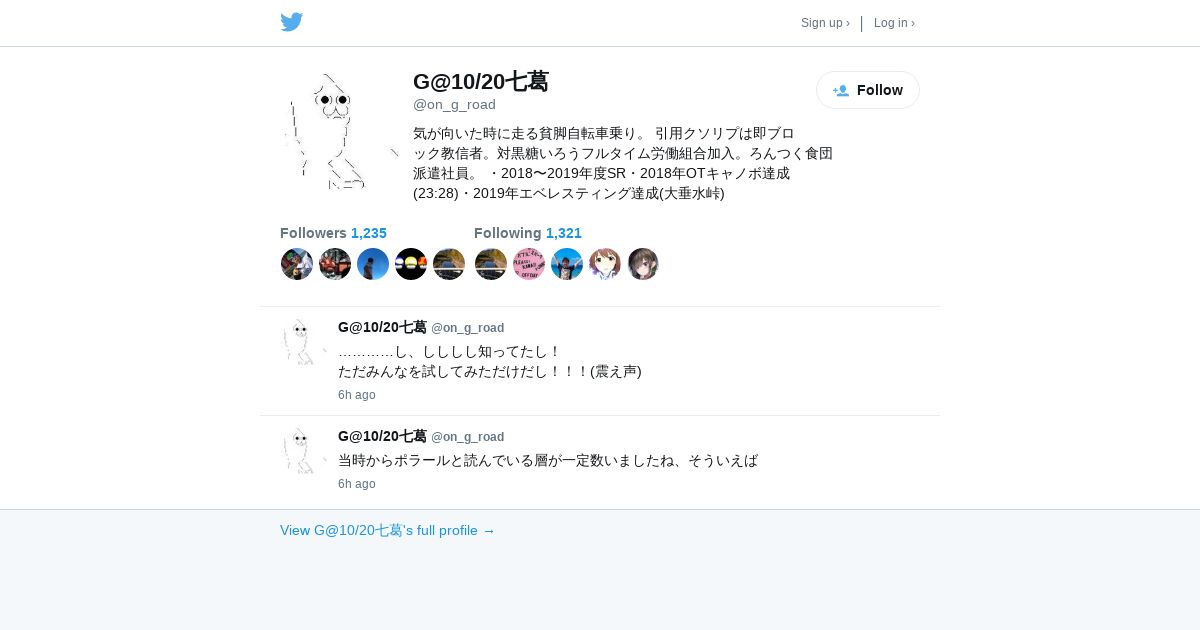The height and width of the screenshot is (630, 1200).
Task: Select the pink following avatar icon
Action: coord(529,264)
